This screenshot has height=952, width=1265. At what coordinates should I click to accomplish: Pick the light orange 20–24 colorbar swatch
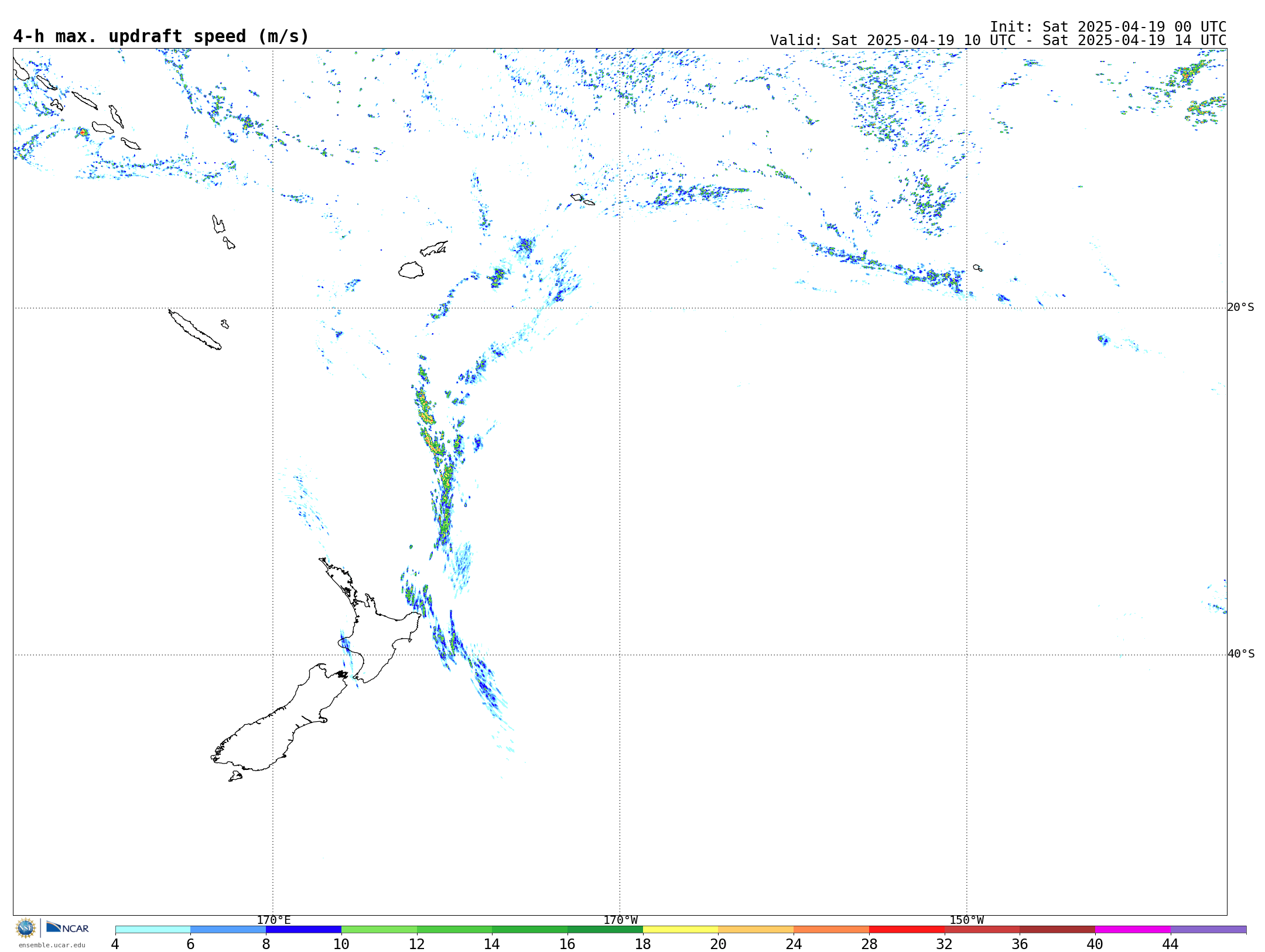tap(756, 930)
